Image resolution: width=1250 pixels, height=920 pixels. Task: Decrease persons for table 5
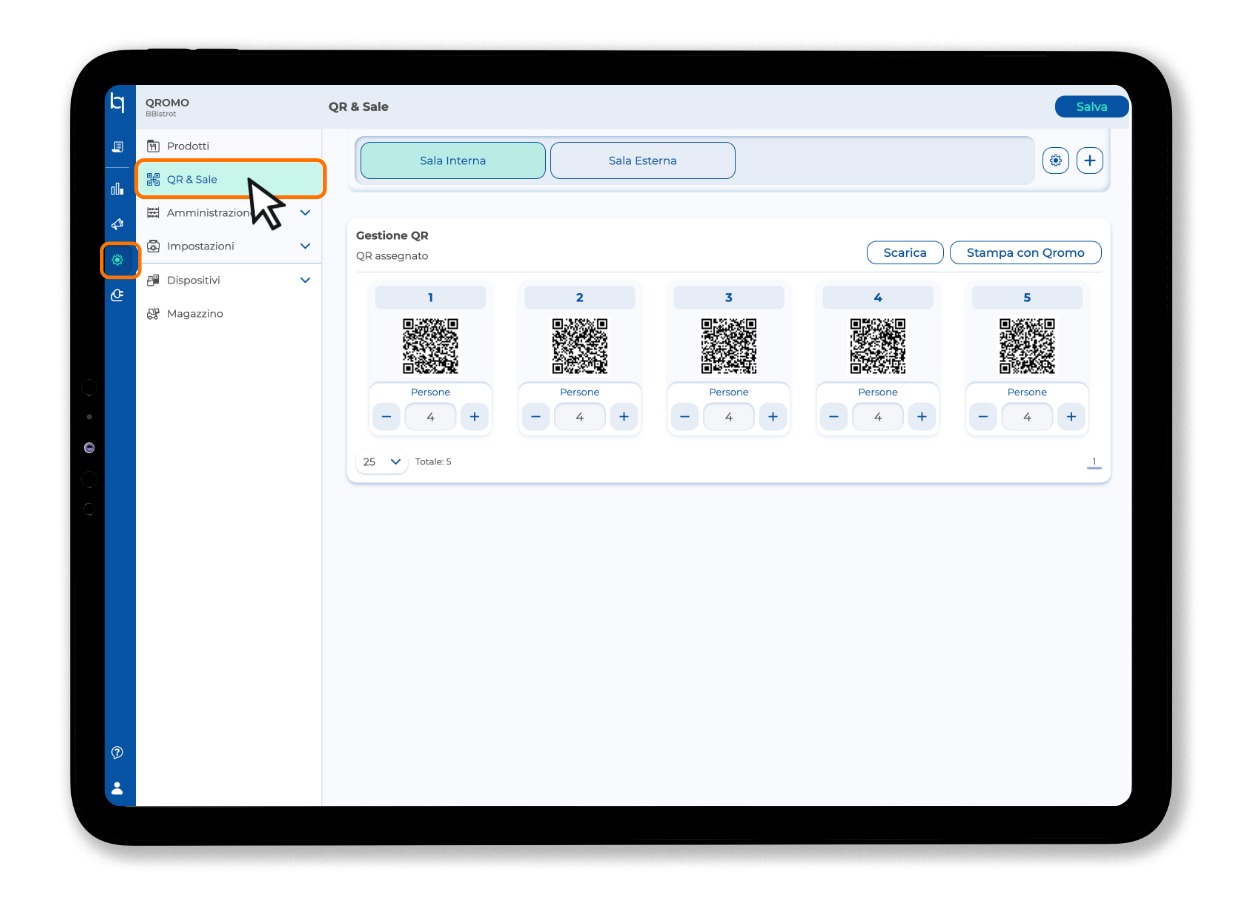click(983, 417)
